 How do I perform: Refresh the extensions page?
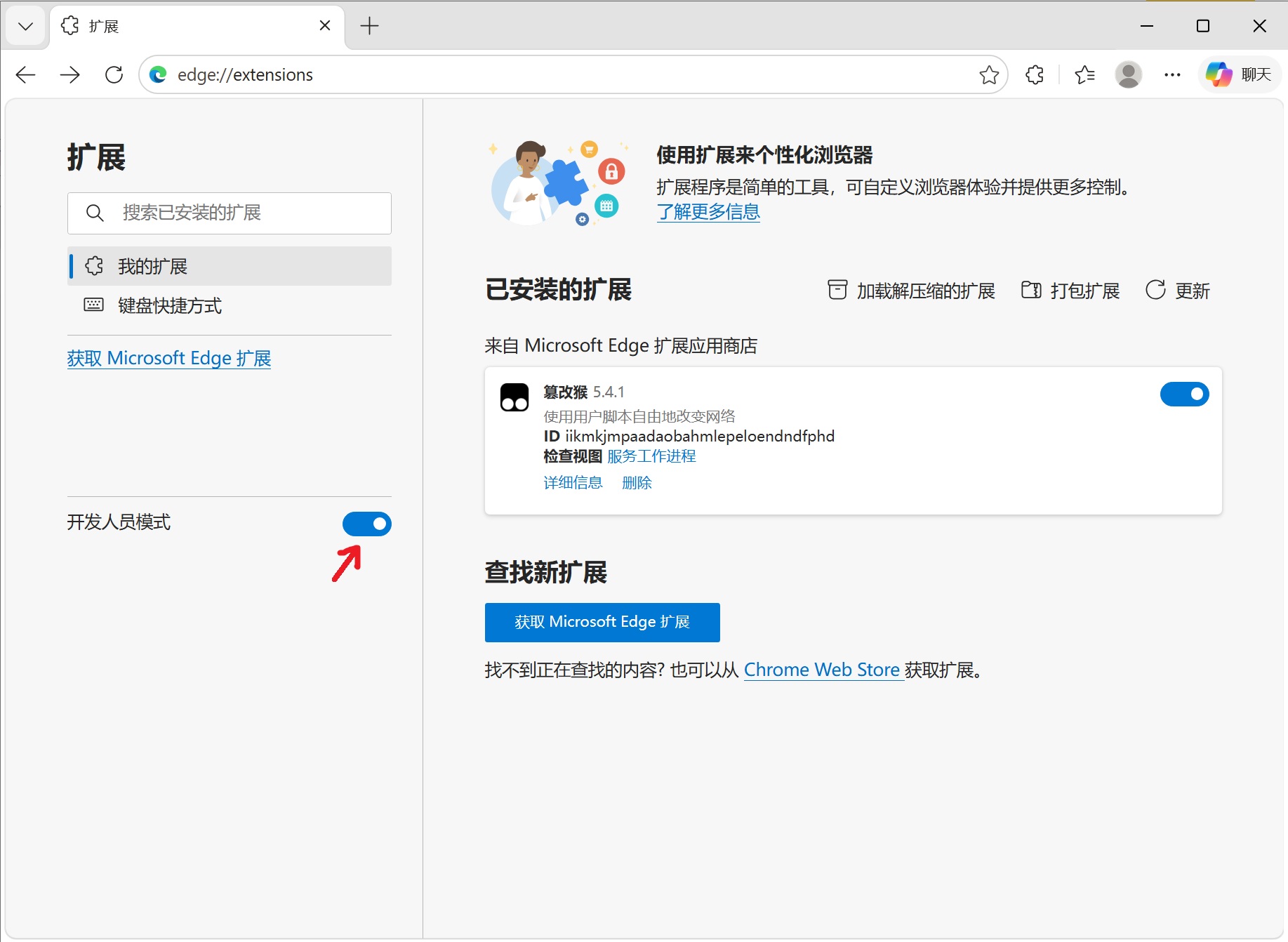point(114,74)
